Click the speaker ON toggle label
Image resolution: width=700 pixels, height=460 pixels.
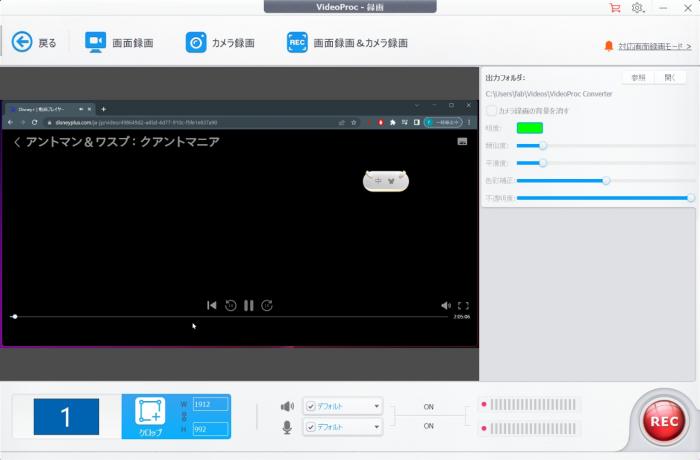(429, 407)
